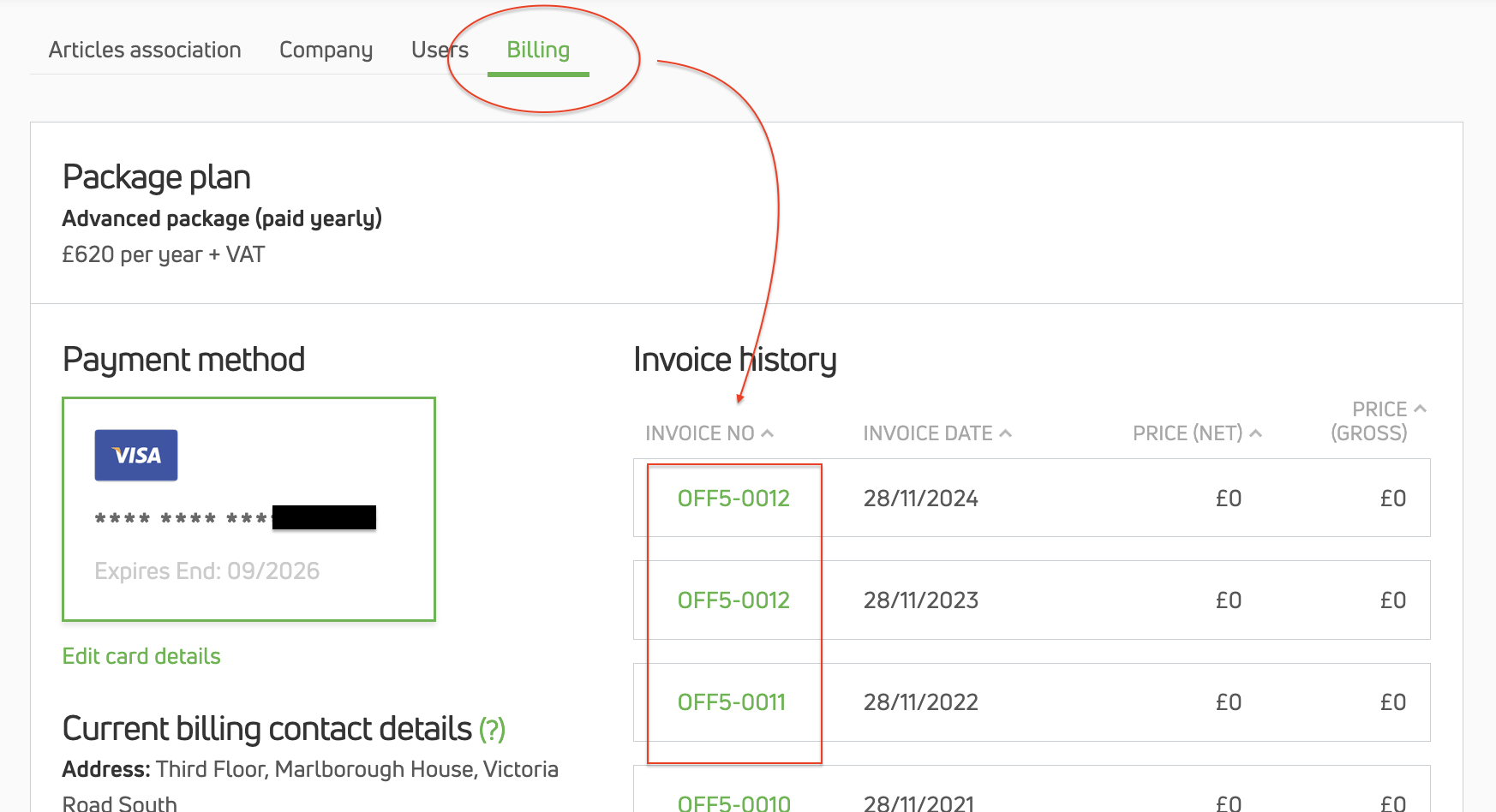Viewport: 1496px width, 812px height.
Task: Click the VISA card logo
Action: (x=135, y=455)
